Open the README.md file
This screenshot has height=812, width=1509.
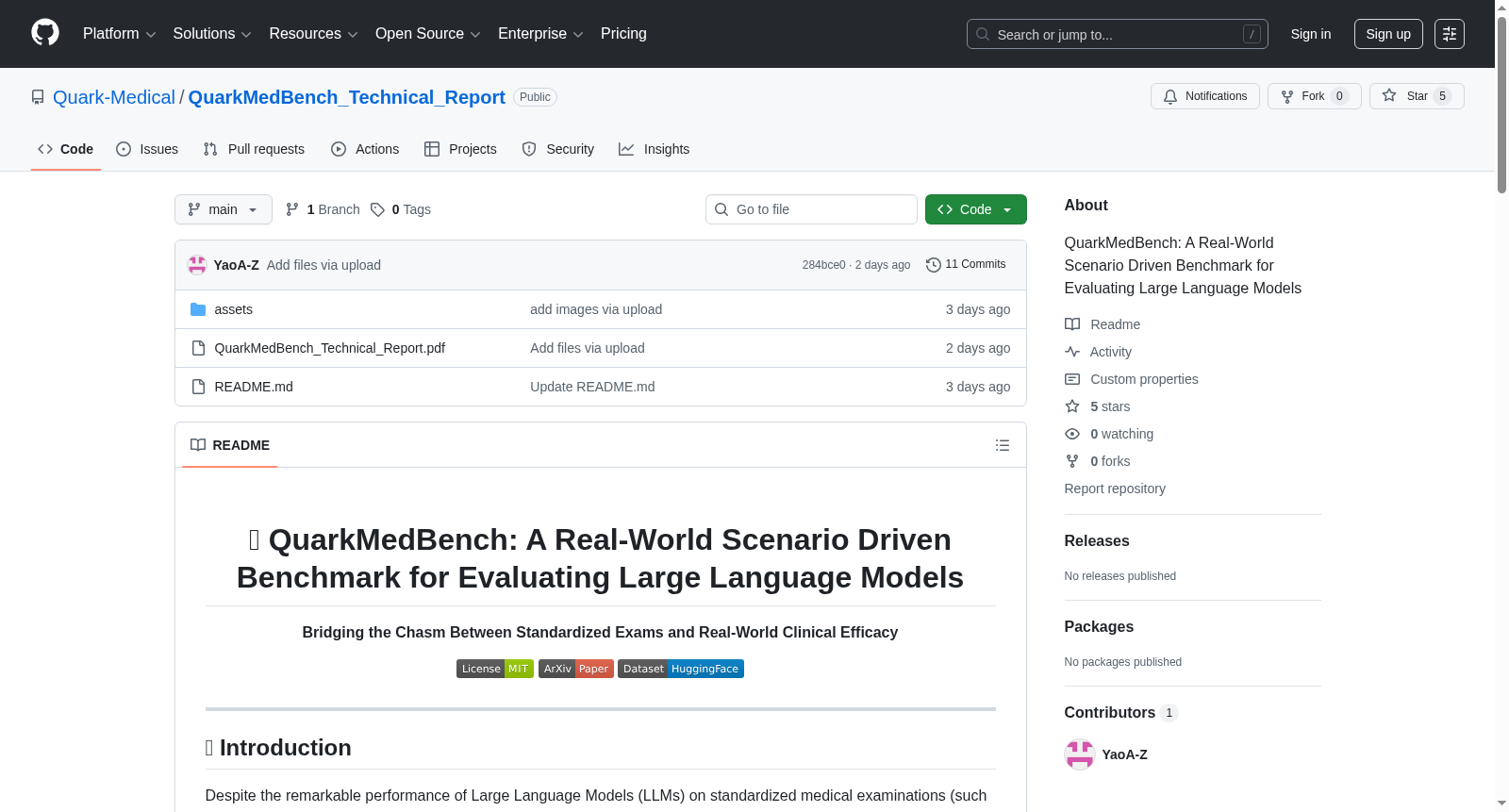pos(254,387)
